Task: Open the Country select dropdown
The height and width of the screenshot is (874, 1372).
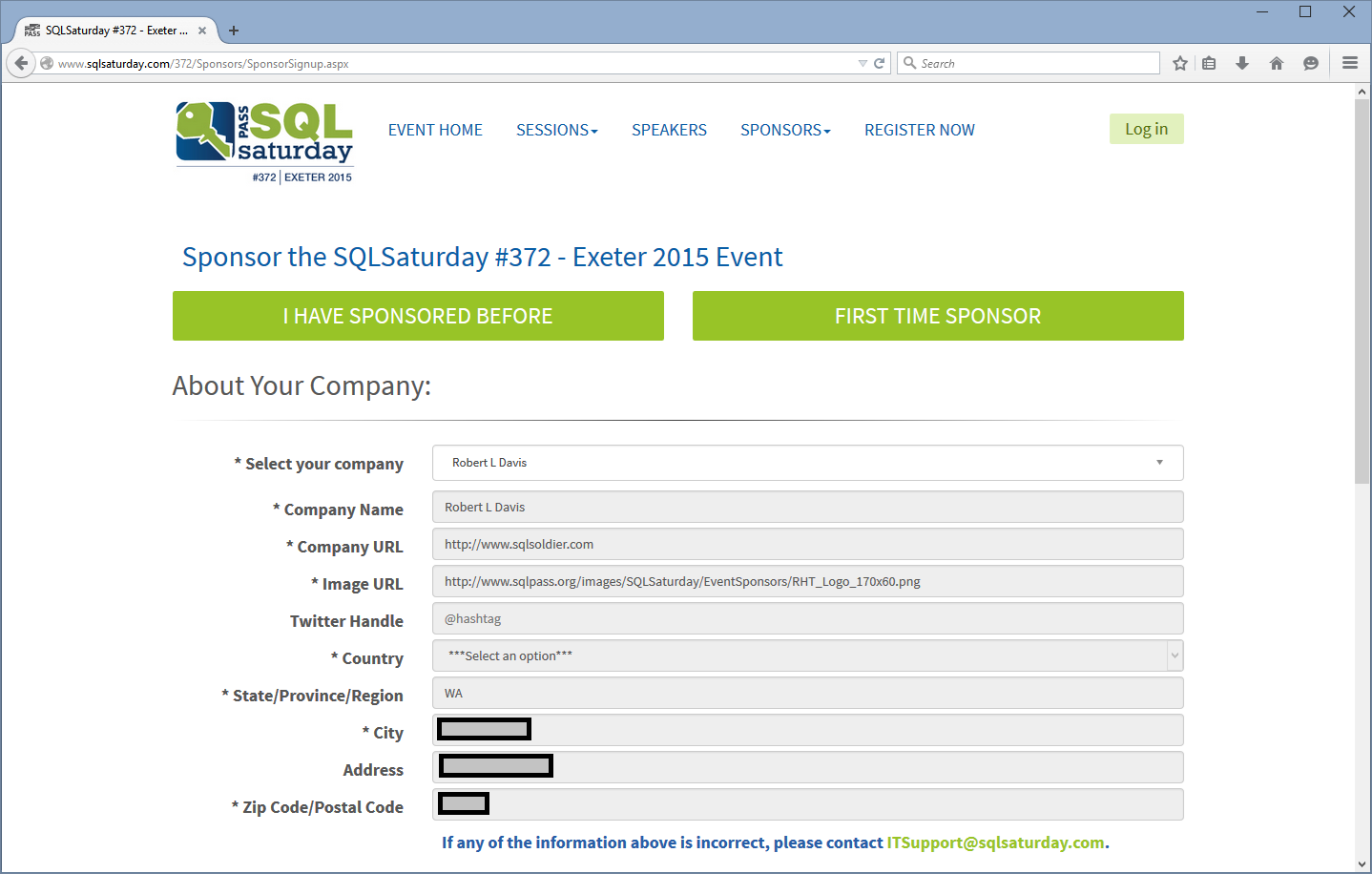Action: [807, 655]
